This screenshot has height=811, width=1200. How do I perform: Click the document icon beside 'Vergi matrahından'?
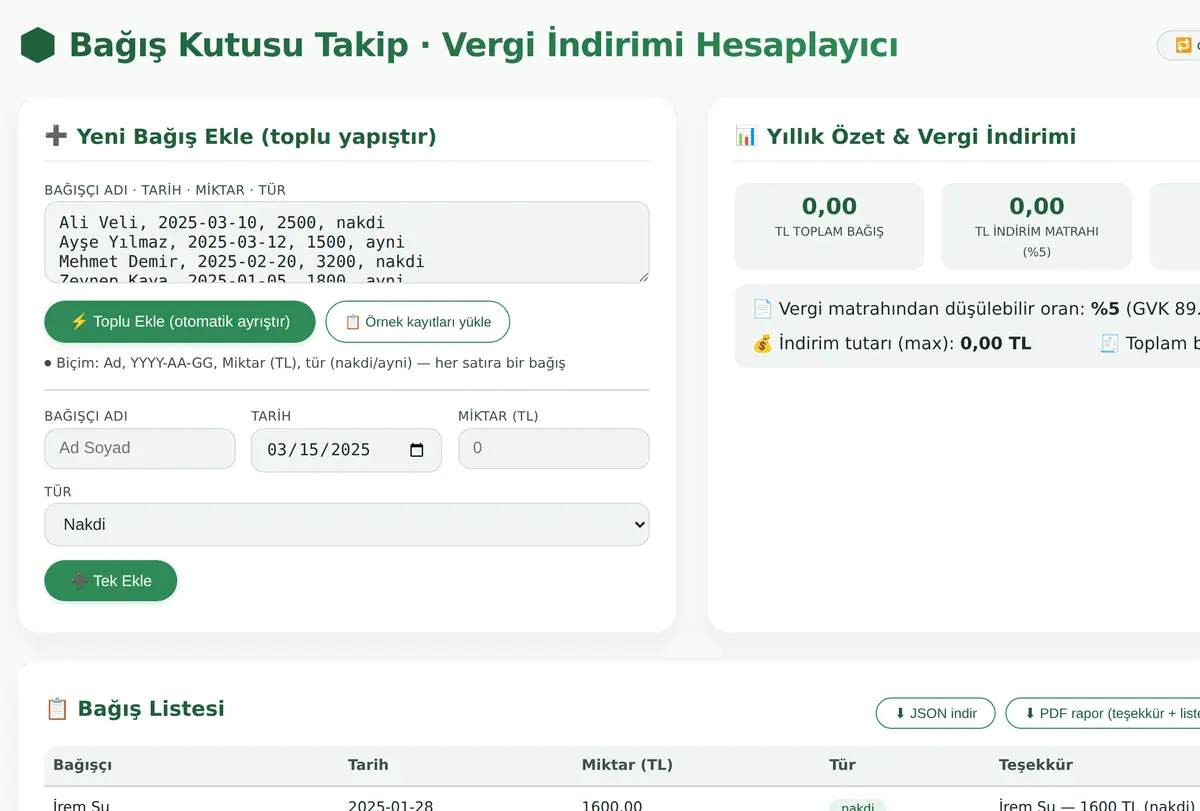pos(762,309)
